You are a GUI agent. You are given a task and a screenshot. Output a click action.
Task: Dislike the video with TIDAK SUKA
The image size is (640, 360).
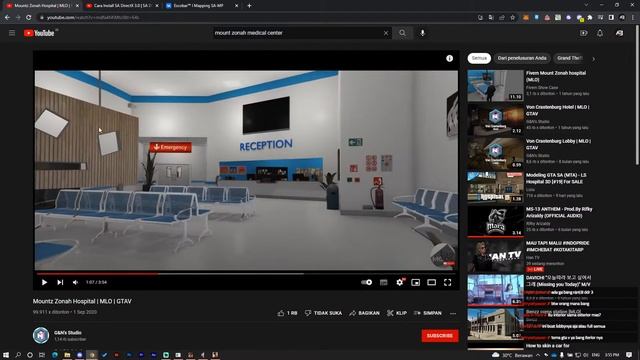(323, 313)
